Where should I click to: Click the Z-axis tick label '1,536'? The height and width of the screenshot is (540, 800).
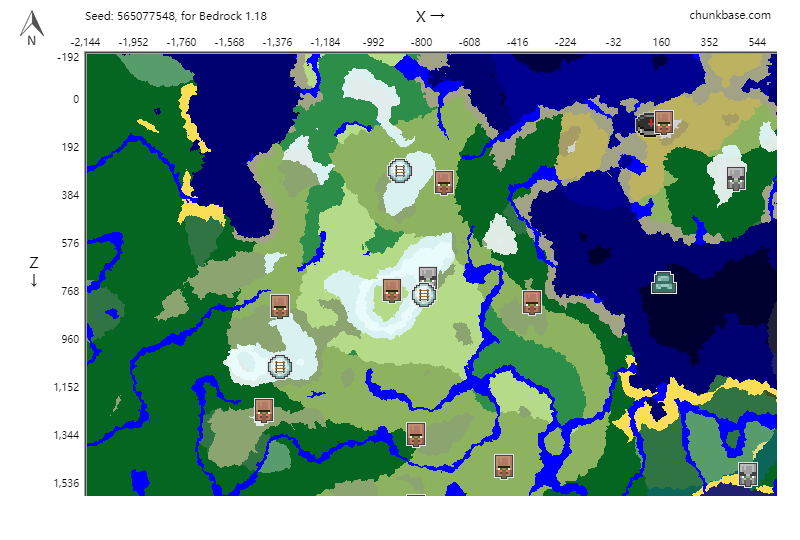point(66,483)
